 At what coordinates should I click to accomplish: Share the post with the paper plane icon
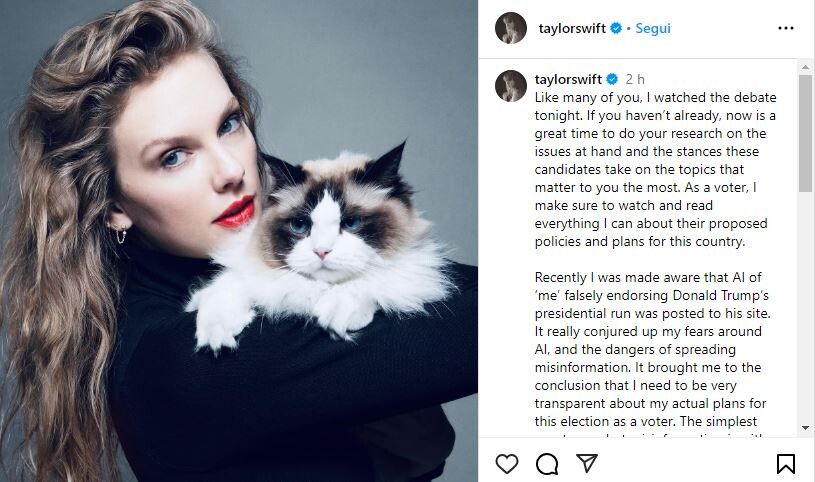(x=587, y=463)
